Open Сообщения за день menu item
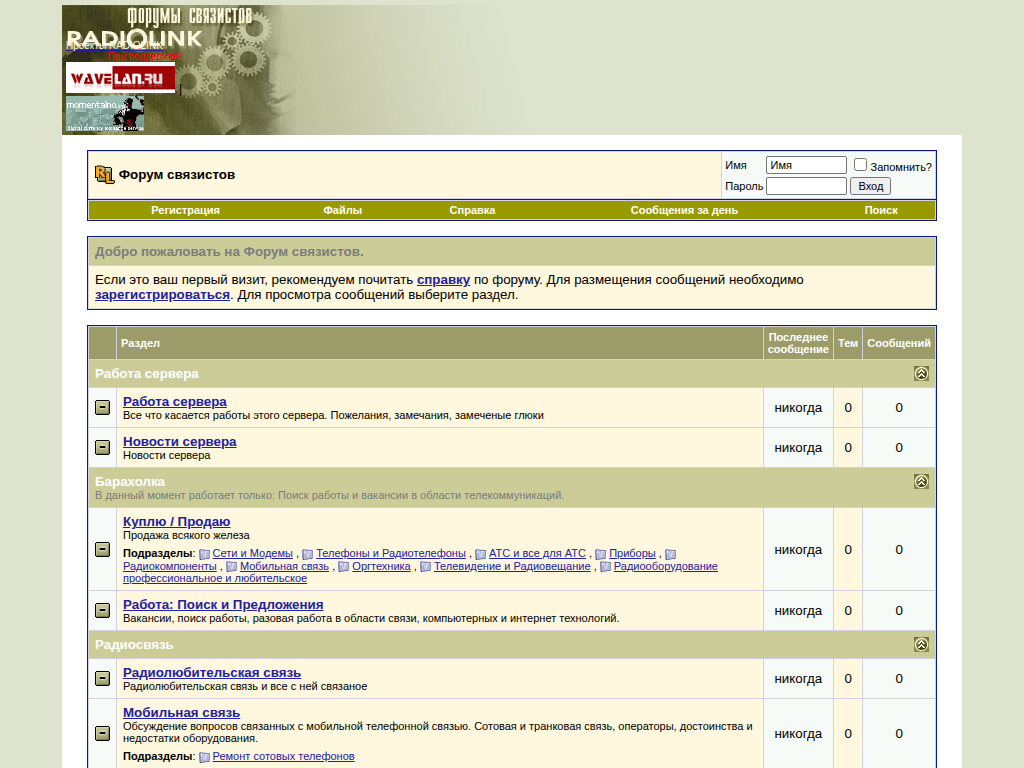1024x768 pixels. (684, 210)
